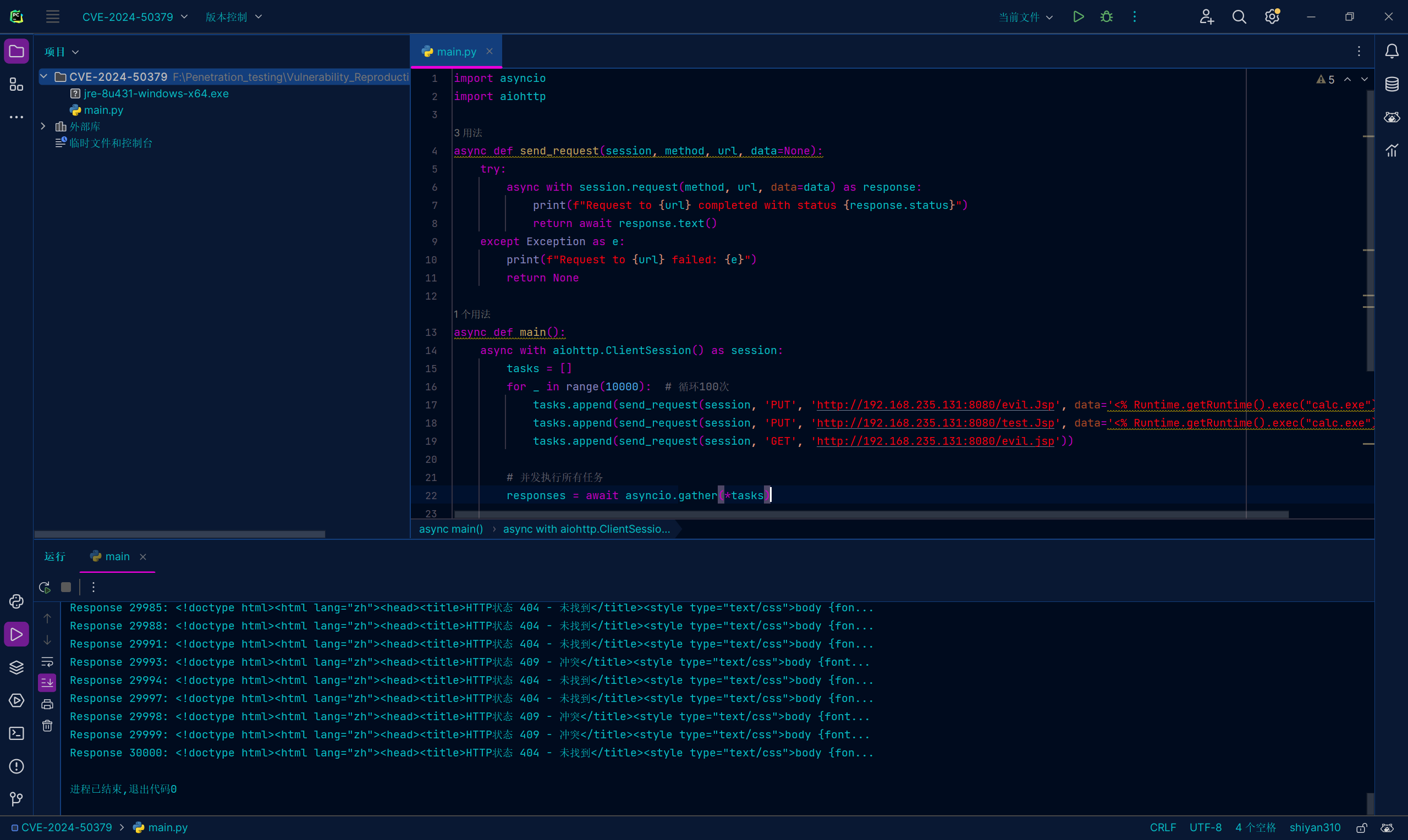The image size is (1408, 840).
Task: Toggle file read-only lock in status bar
Action: pos(1362,827)
